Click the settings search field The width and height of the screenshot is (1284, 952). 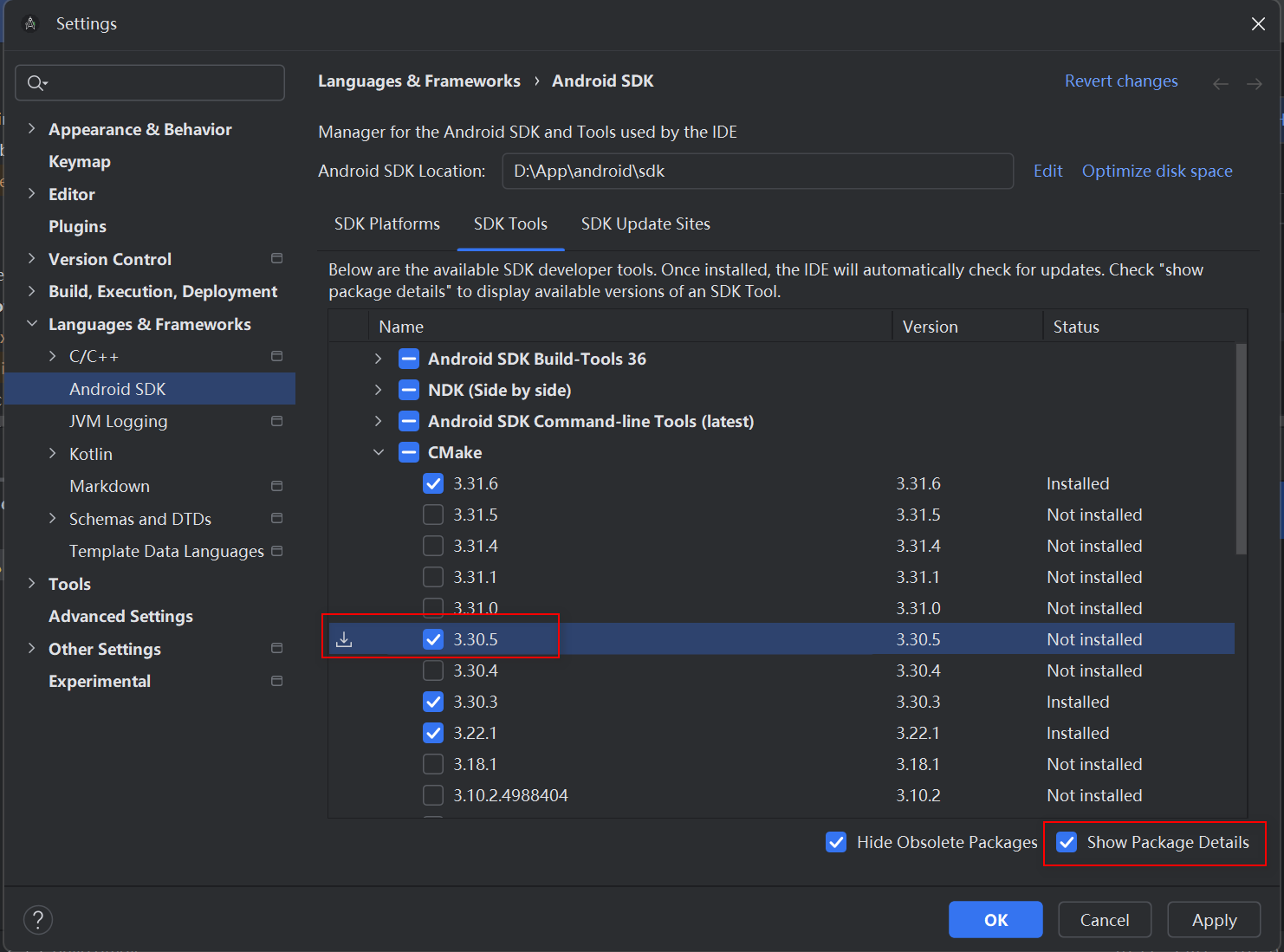tap(150, 83)
